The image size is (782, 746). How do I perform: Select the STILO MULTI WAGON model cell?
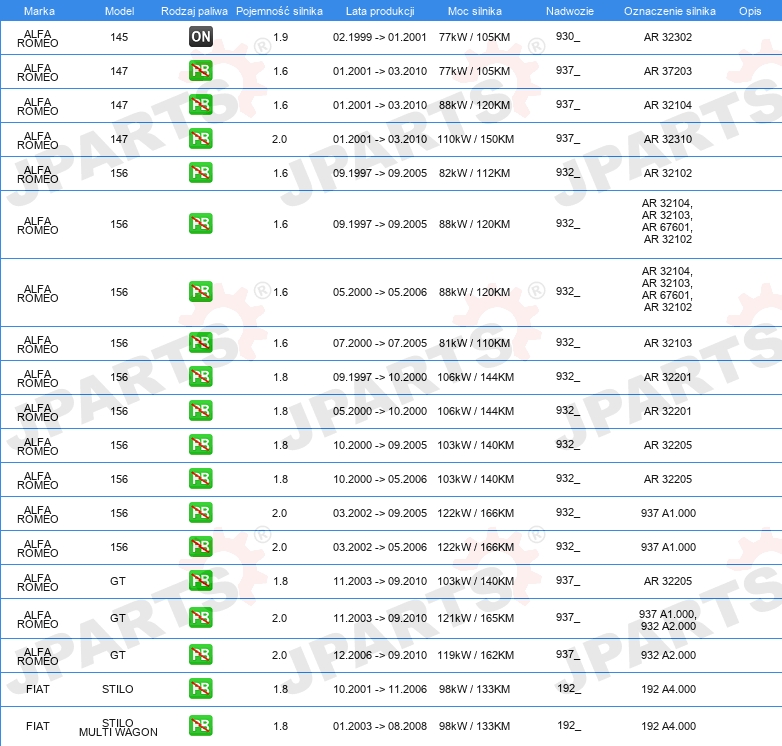[118, 727]
